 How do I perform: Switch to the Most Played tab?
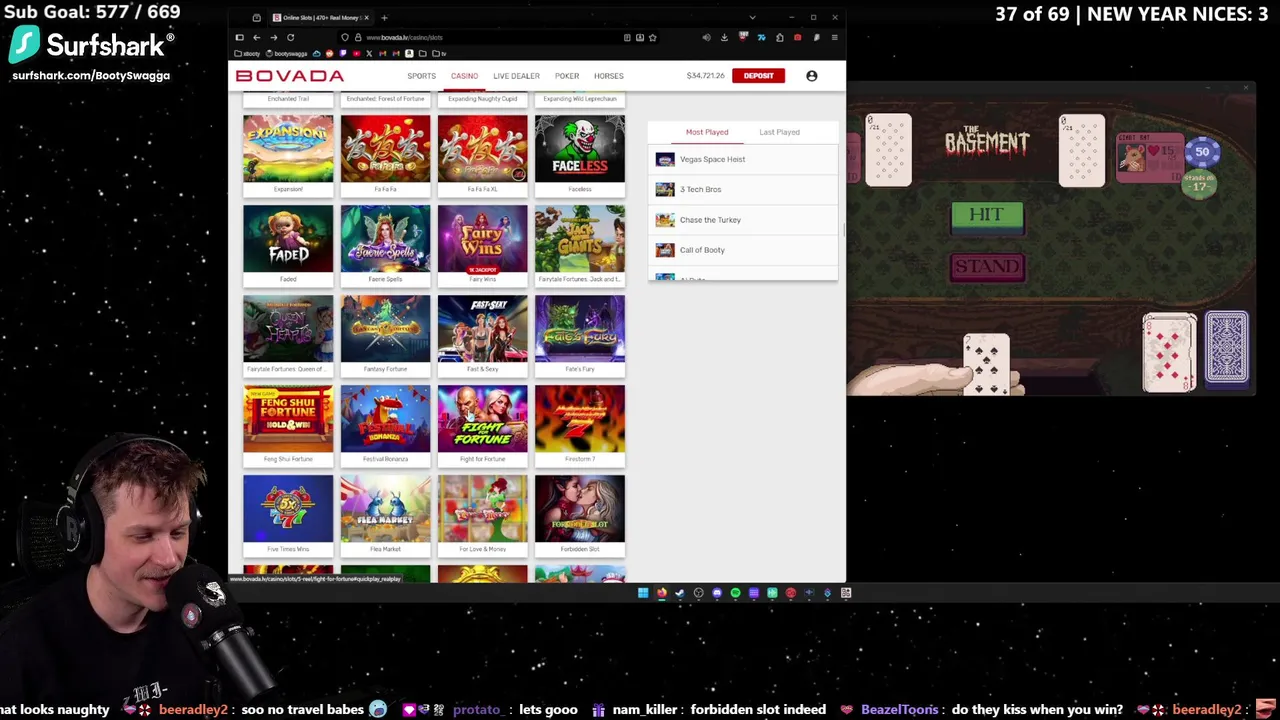point(707,132)
